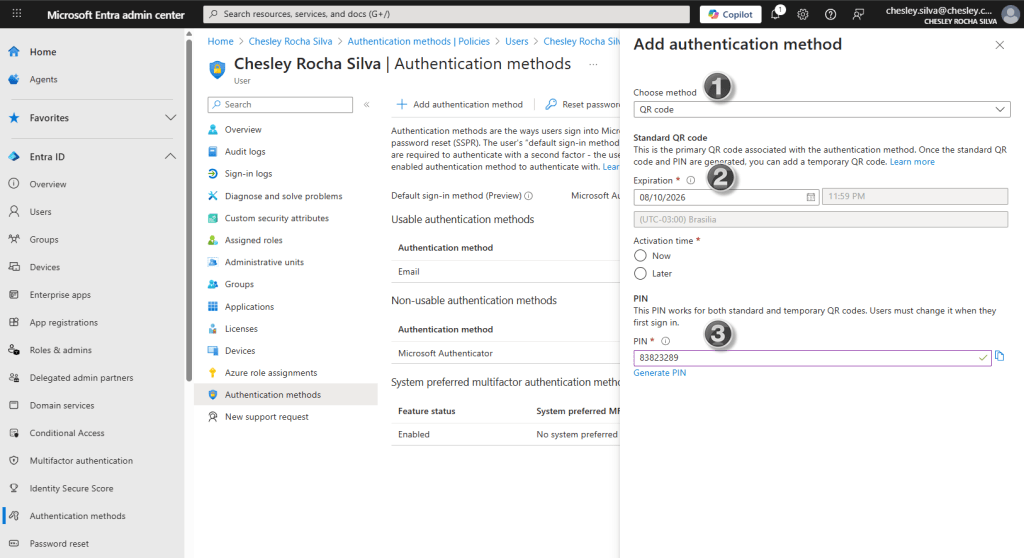Open the Choose method dropdown

tap(820, 109)
